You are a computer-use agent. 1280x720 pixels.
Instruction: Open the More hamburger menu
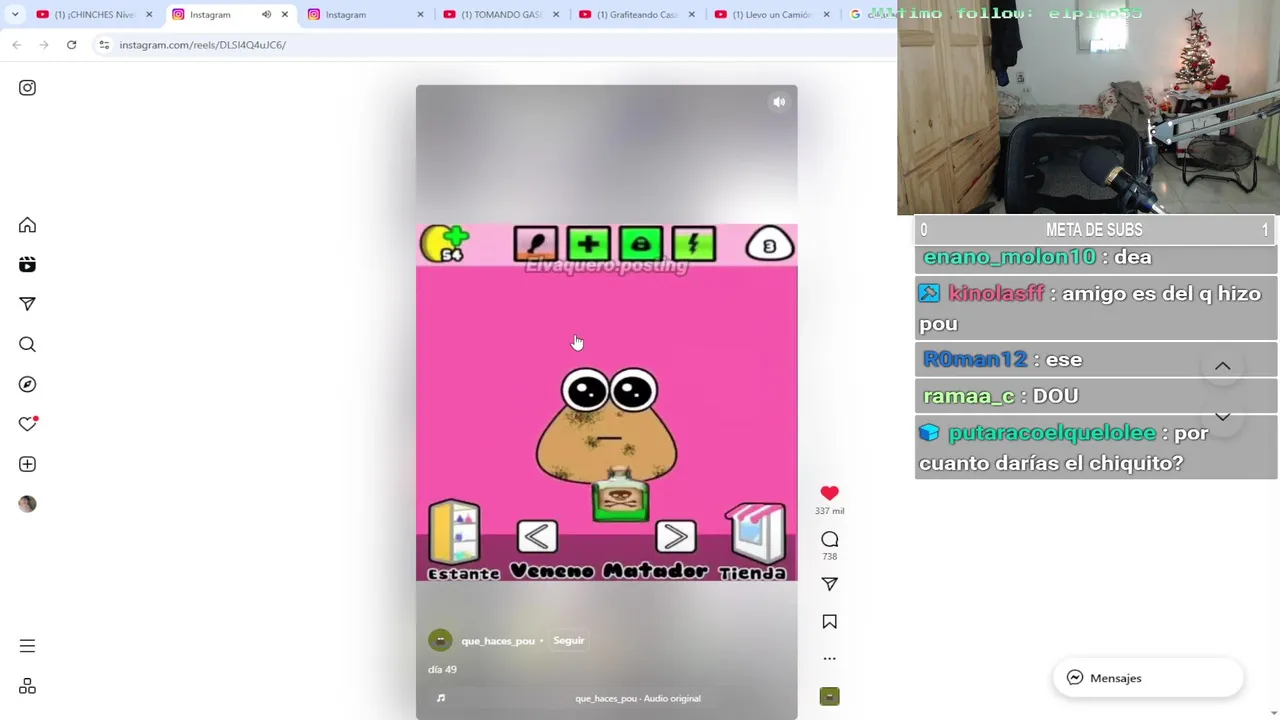pos(27,646)
